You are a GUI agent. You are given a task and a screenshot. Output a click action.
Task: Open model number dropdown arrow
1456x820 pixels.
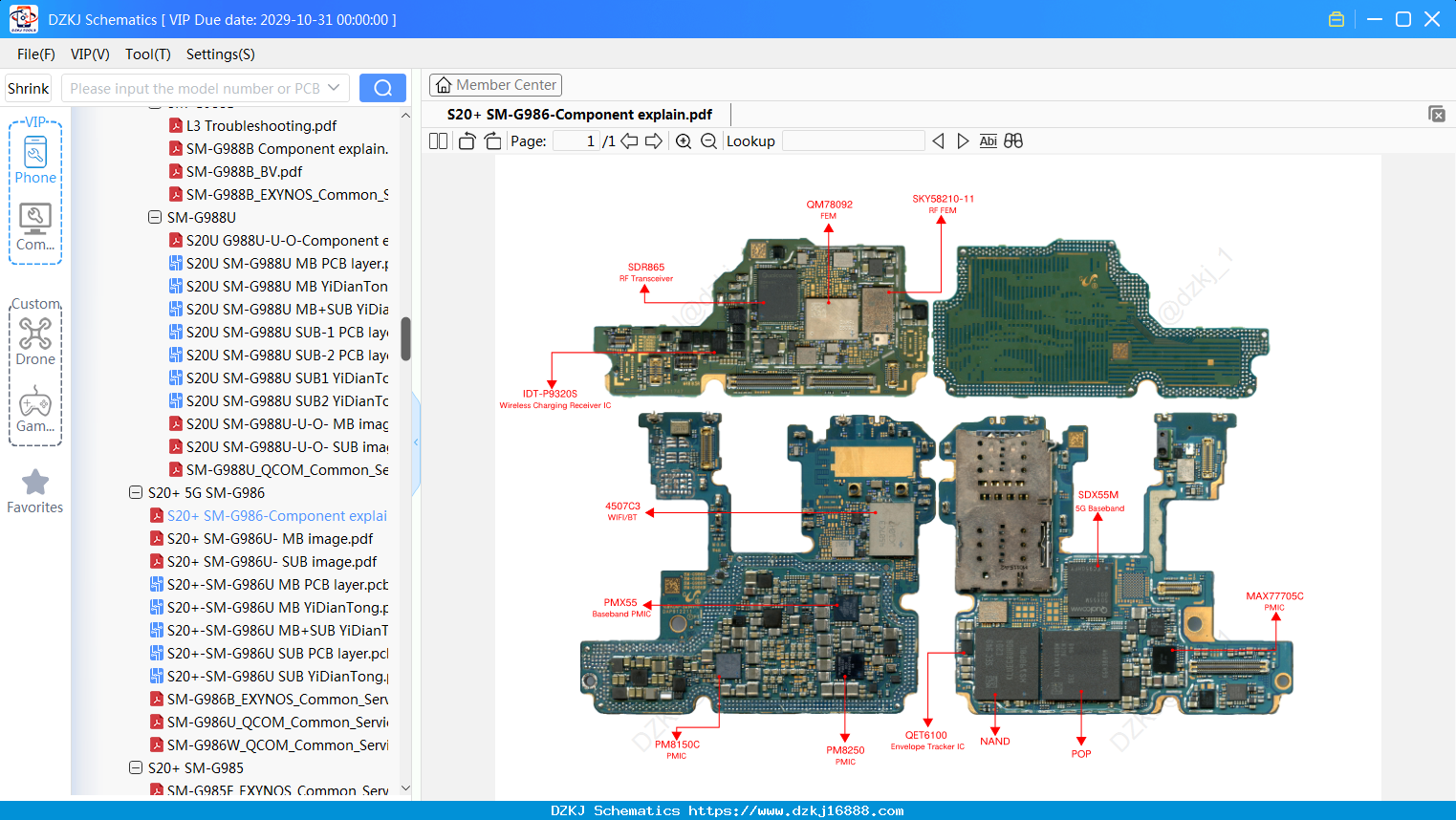coord(334,88)
